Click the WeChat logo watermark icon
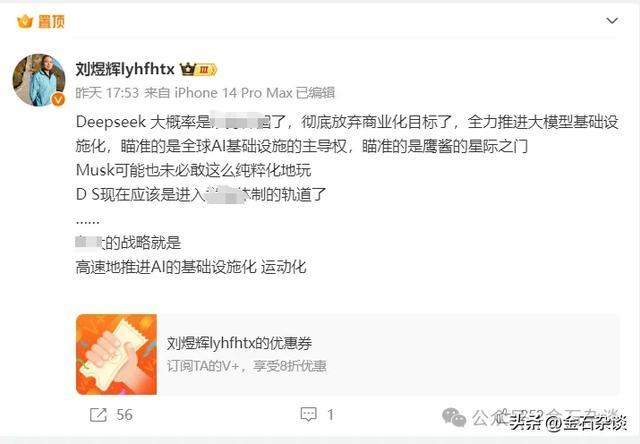The width and height of the screenshot is (640, 444). (454, 417)
